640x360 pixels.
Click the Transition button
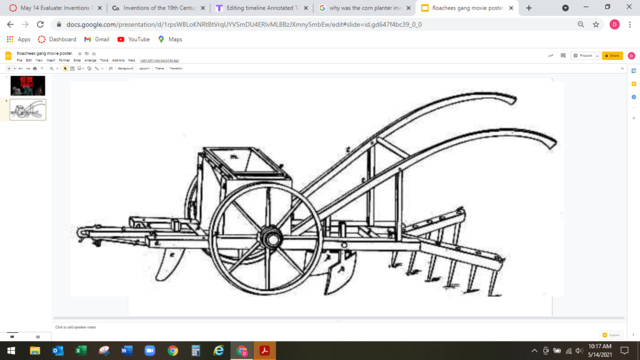pyautogui.click(x=176, y=69)
